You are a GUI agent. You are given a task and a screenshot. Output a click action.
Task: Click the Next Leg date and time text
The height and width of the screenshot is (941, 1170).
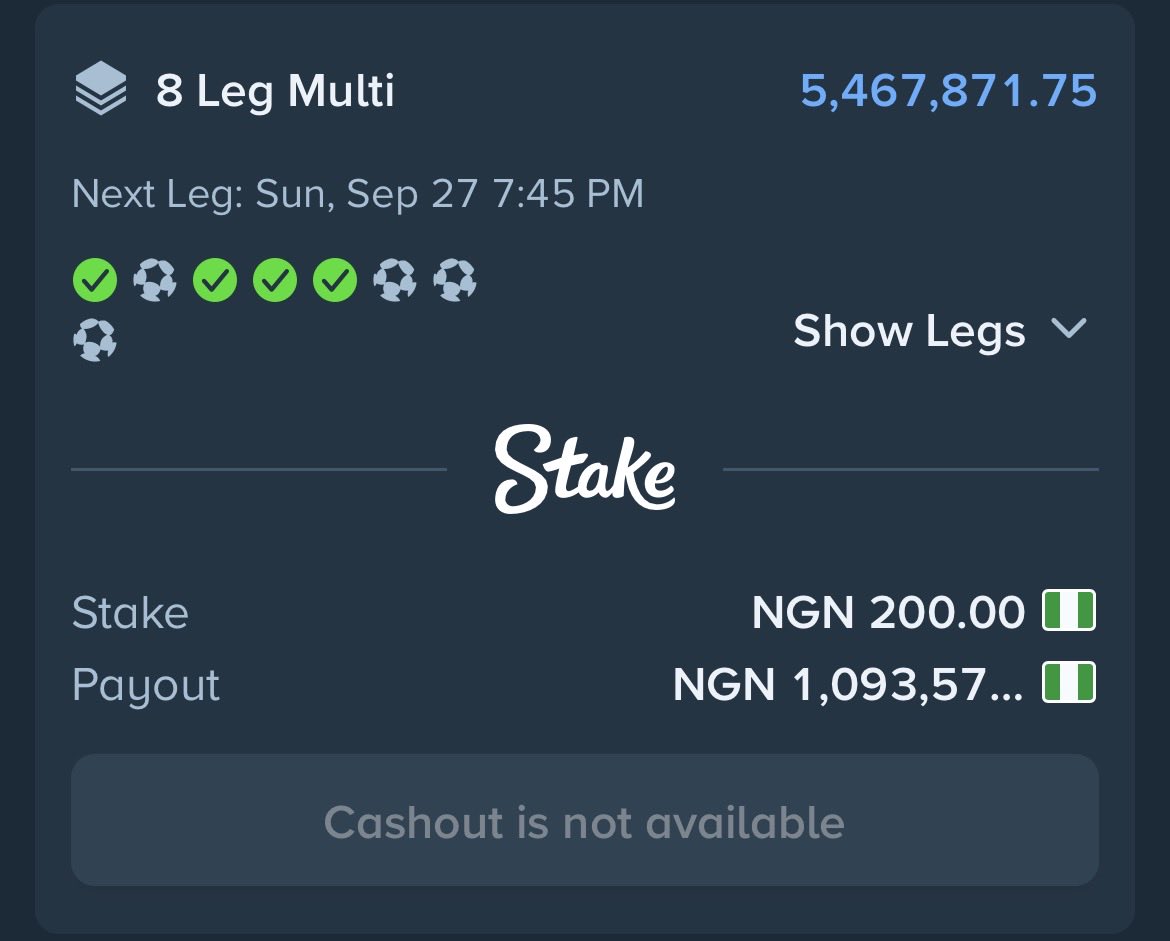pos(357,194)
